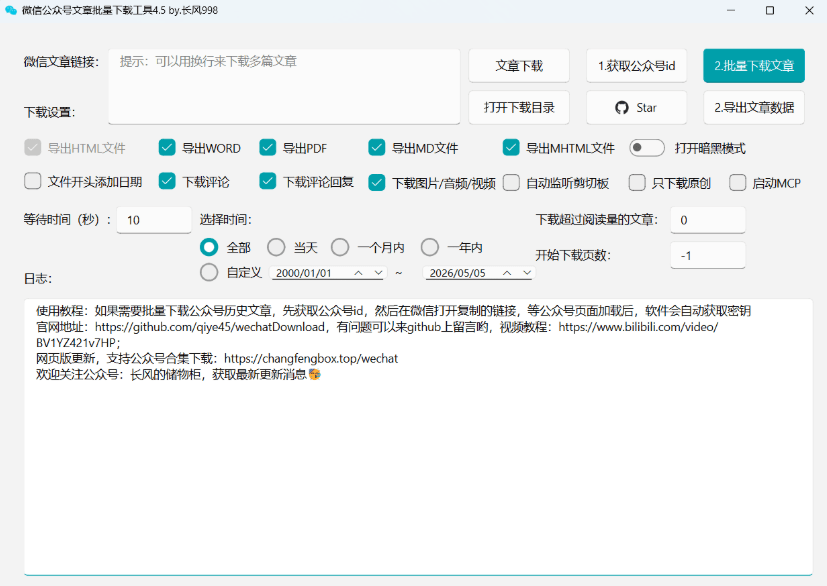
Task: Focus the 微信文章链接 text box
Action: 284,87
